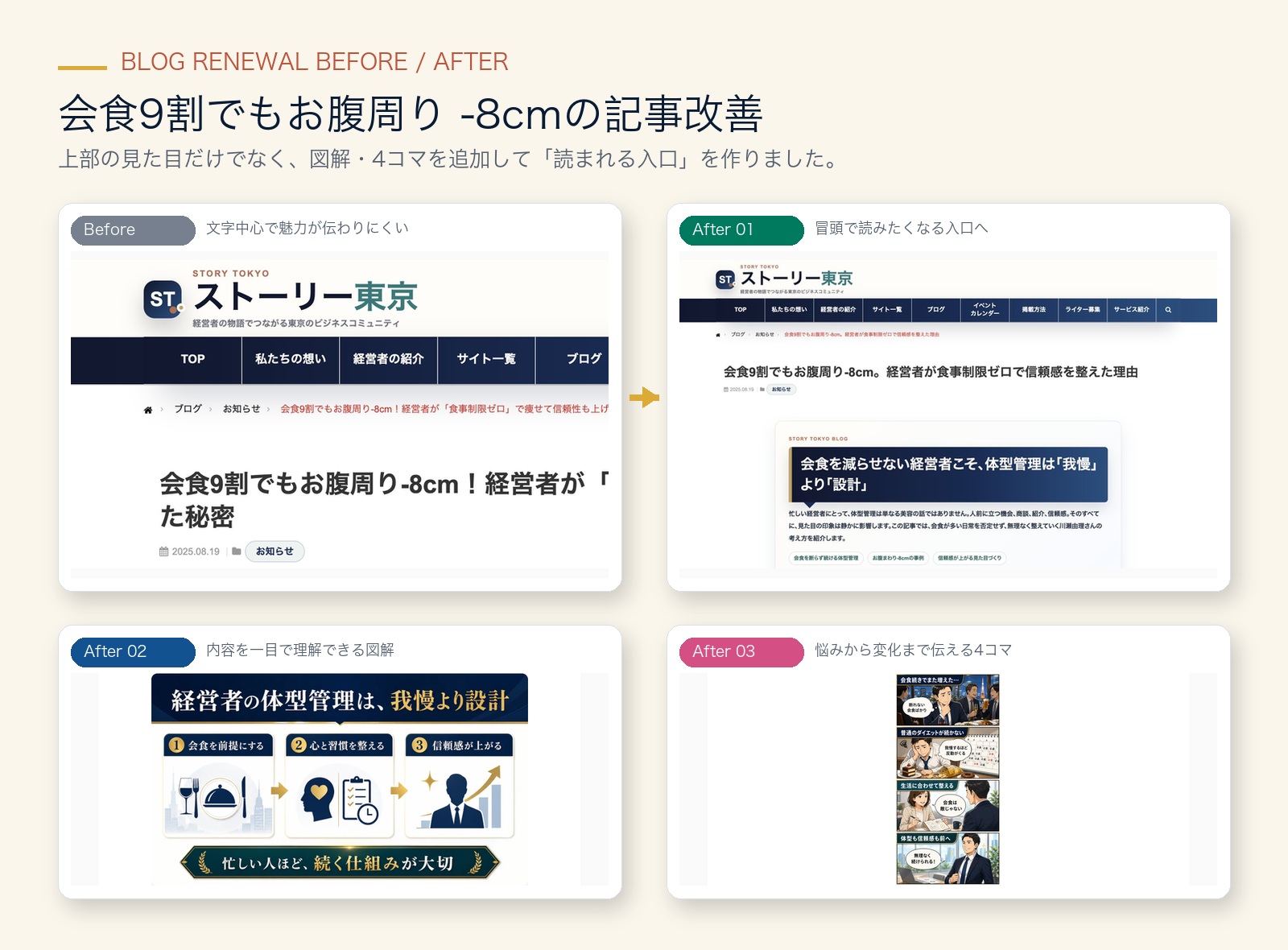This screenshot has width=1288, height=950.
Task: Click Before gray label pill
Action: click(x=134, y=230)
